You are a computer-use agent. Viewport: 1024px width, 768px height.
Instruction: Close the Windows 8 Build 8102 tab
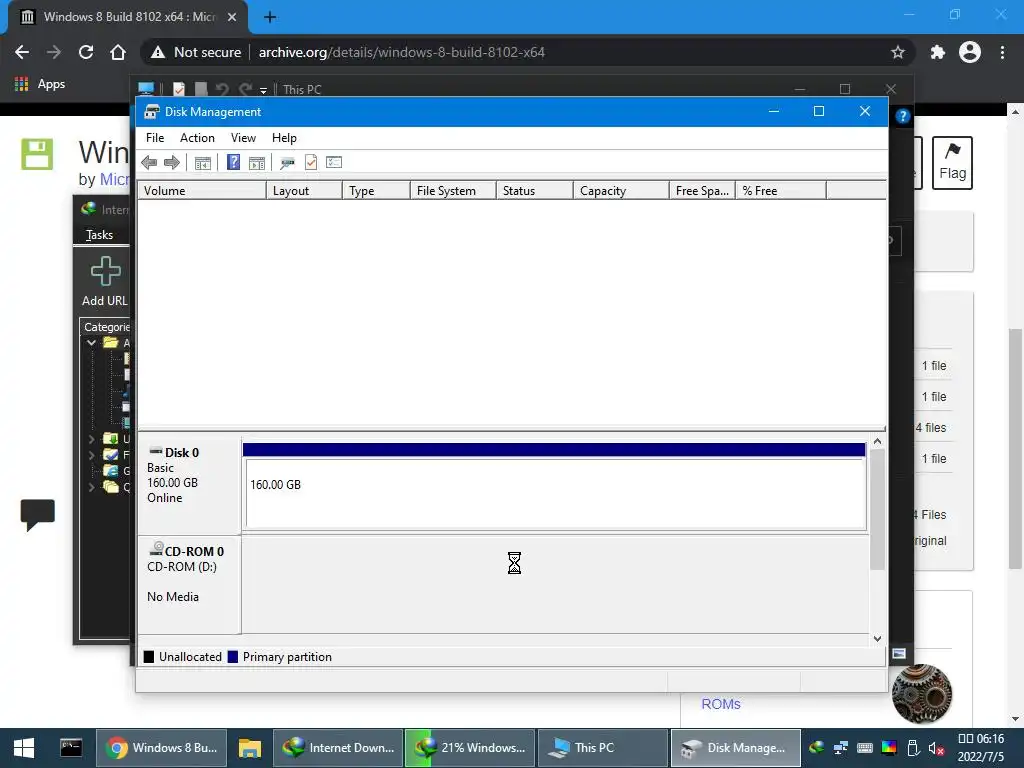click(232, 17)
